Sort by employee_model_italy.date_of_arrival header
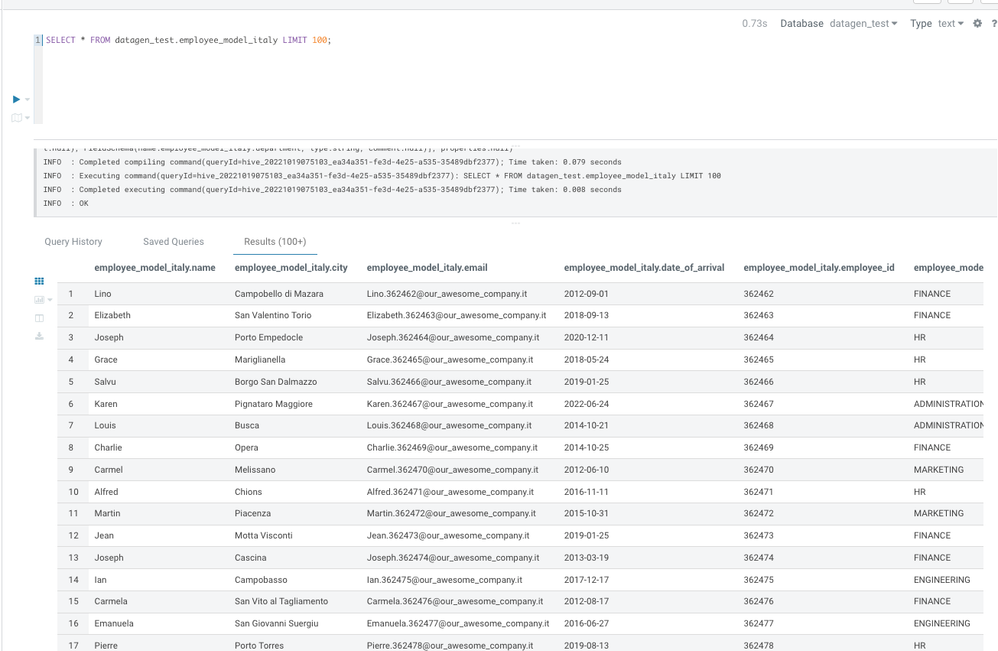The image size is (998, 651). point(643,268)
